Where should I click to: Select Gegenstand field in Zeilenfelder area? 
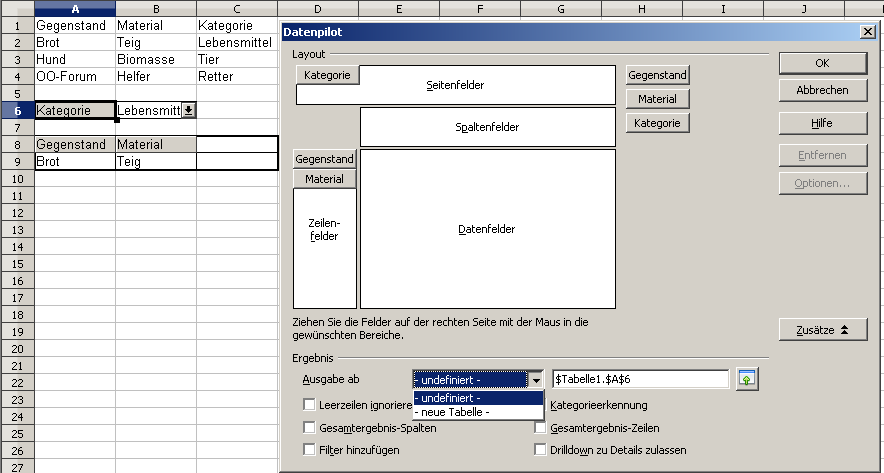324,159
